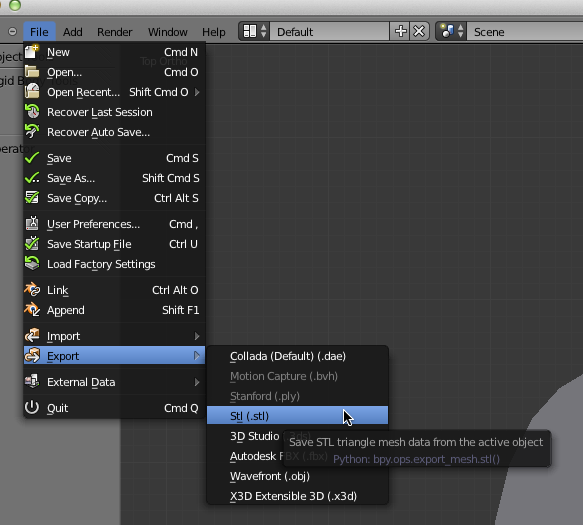The width and height of the screenshot is (583, 525).
Task: Click the Open folder icon
Action: click(32, 72)
